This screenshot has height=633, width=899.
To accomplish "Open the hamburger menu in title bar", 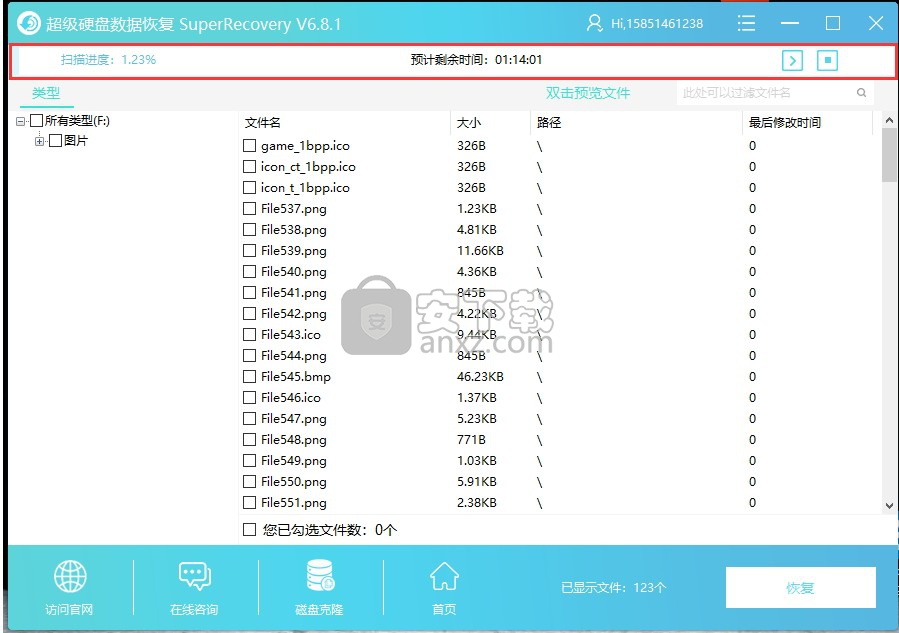I will coord(745,23).
